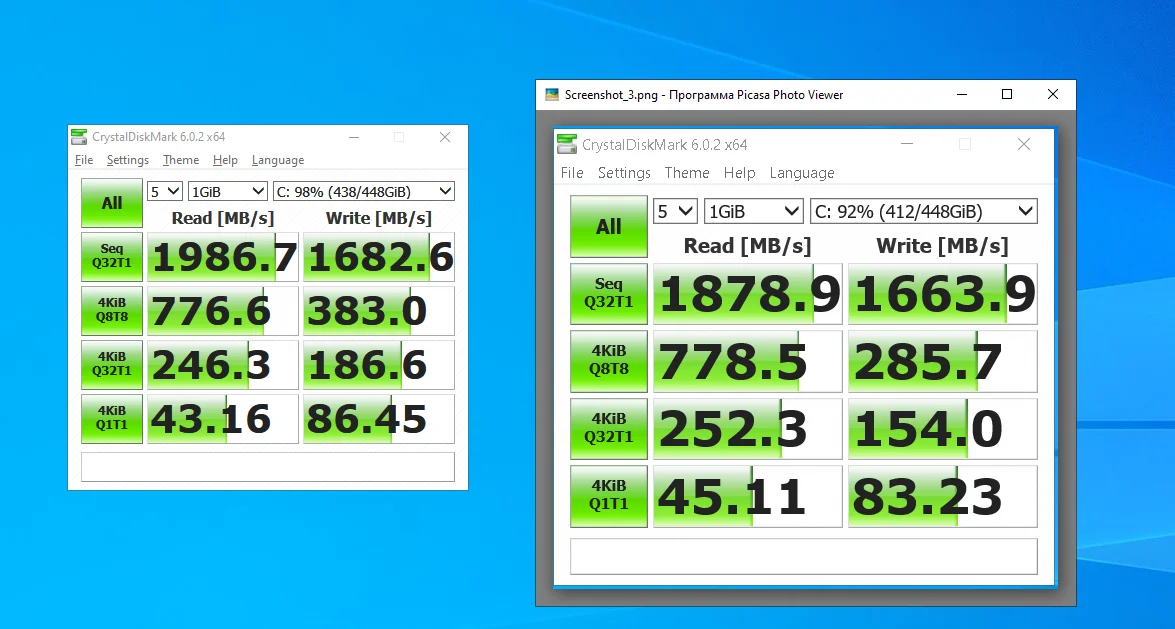Click the All button in Picasa screenshot image
Screen dimensions: 1175x629
click(608, 226)
